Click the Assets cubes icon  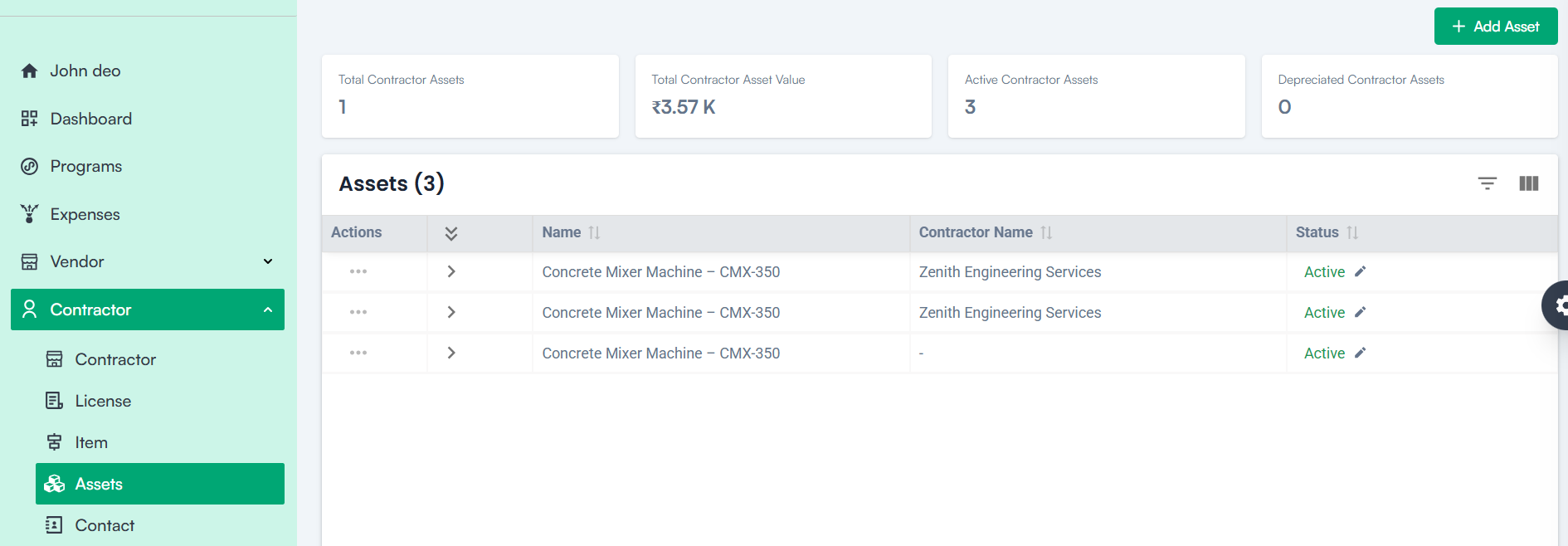click(x=55, y=484)
